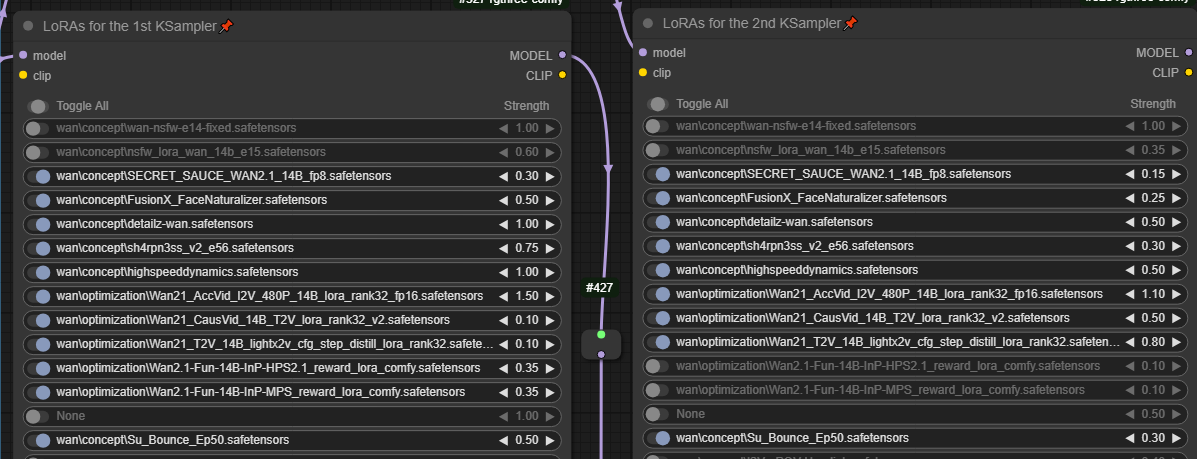Click the 'LoRAs for the 2nd KSampler' title
Viewport: 1197px width, 459px height.
tap(752, 23)
